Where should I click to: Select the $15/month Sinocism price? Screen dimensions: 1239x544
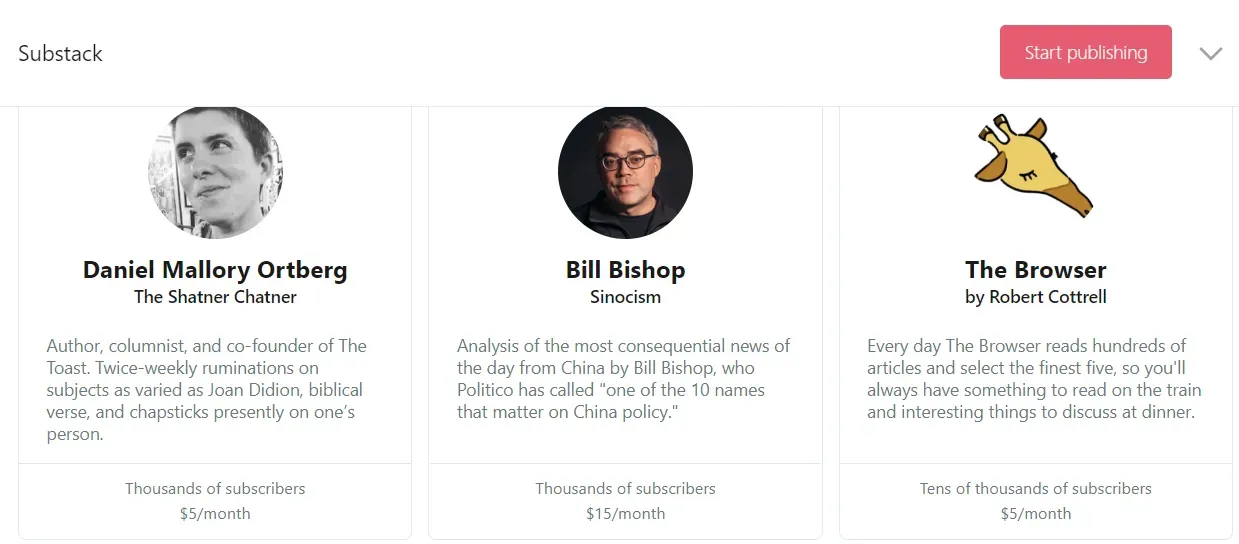(x=625, y=514)
